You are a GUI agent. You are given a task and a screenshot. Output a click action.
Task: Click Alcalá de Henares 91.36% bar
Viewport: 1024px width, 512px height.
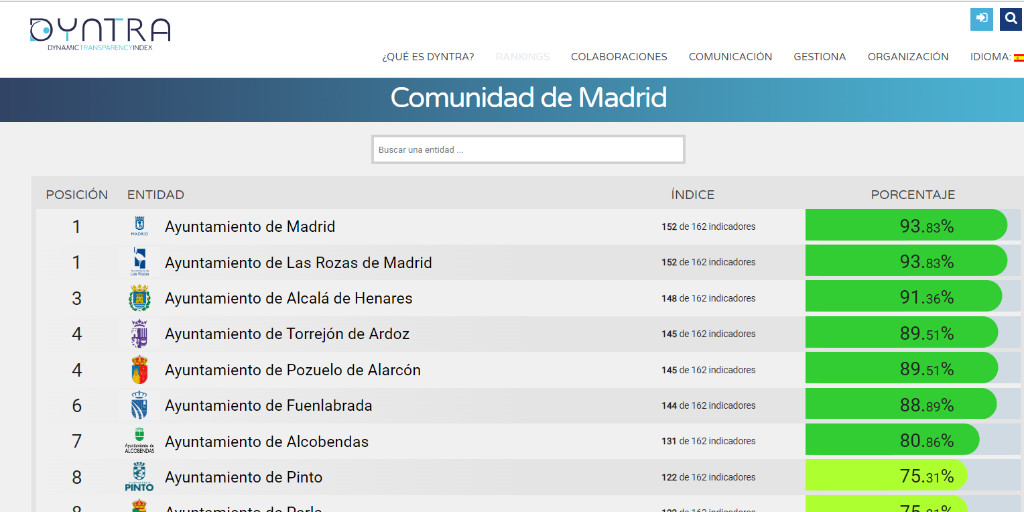904,296
